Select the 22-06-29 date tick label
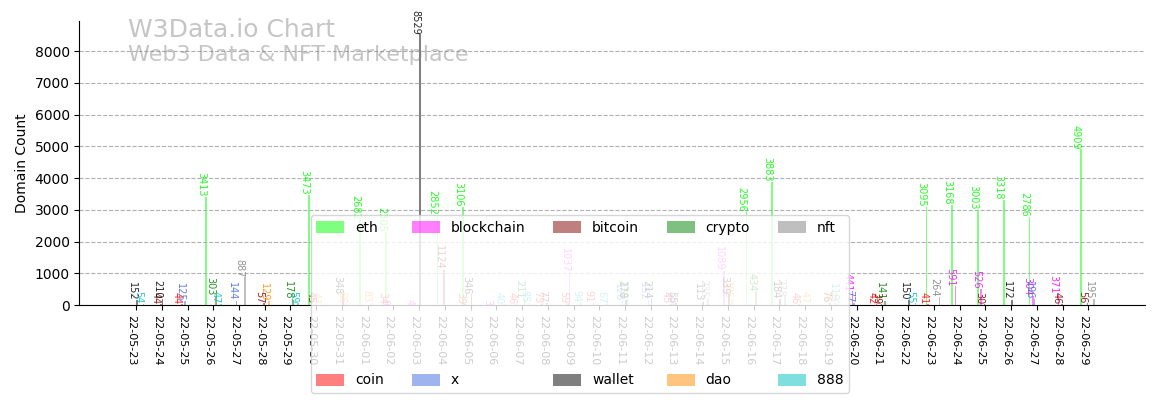The height and width of the screenshot is (400, 1160). tap(1085, 341)
